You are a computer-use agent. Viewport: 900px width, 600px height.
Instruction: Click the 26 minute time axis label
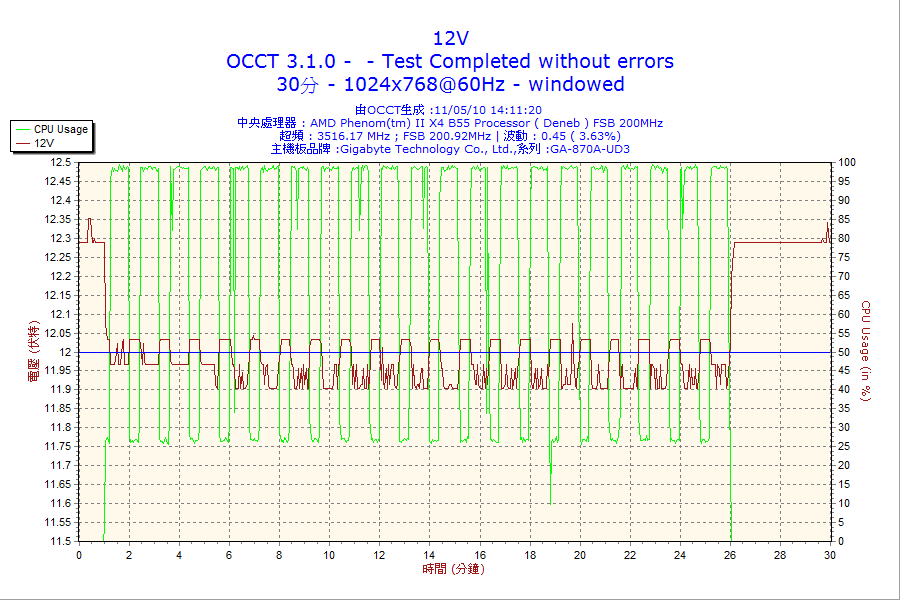(730, 555)
